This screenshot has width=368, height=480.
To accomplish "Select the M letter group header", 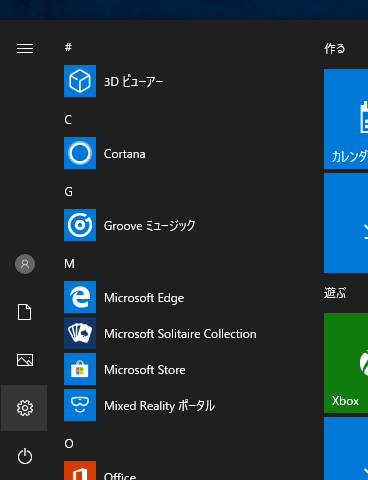I will click(x=69, y=264).
